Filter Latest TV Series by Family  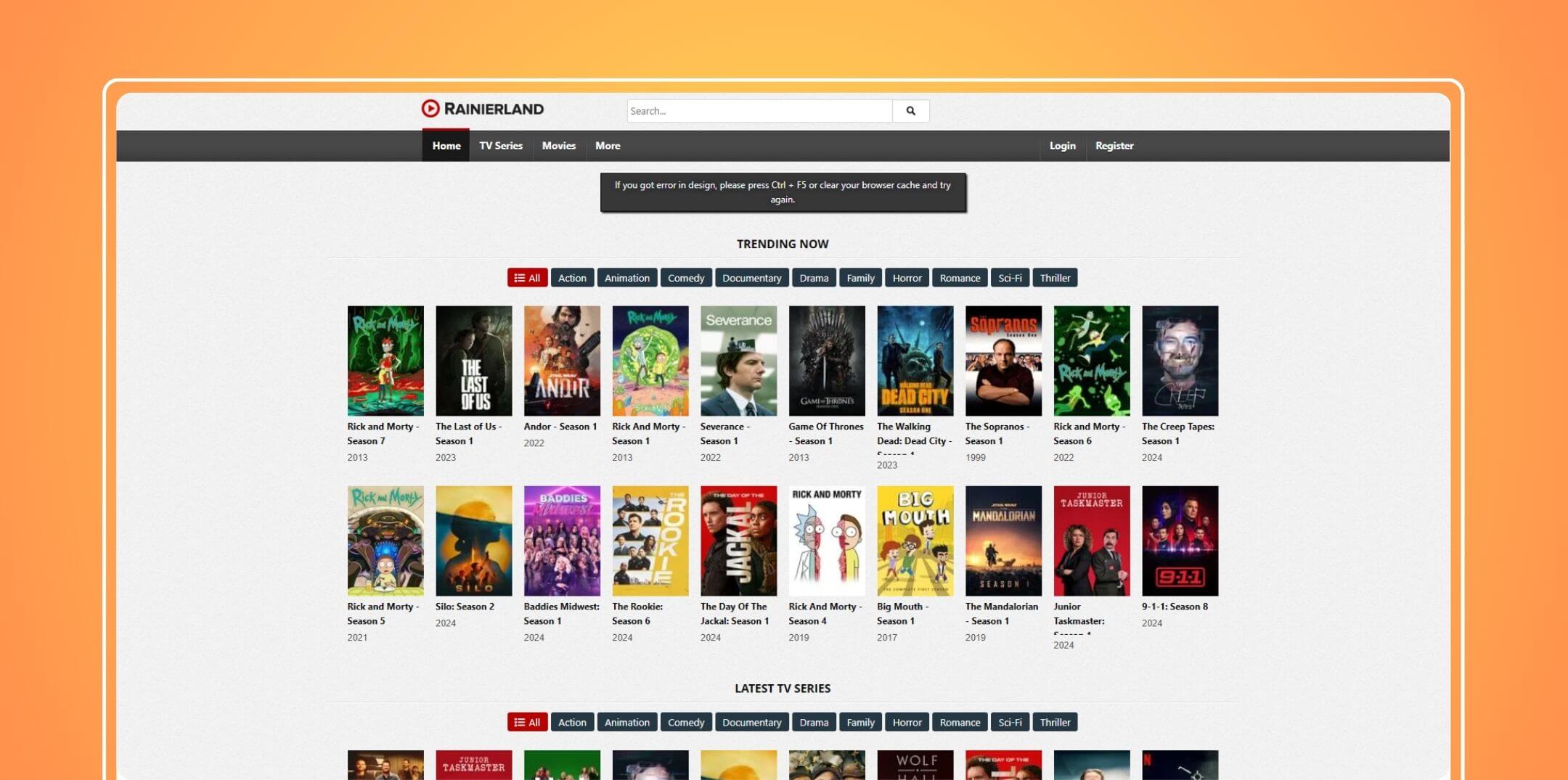coord(860,722)
